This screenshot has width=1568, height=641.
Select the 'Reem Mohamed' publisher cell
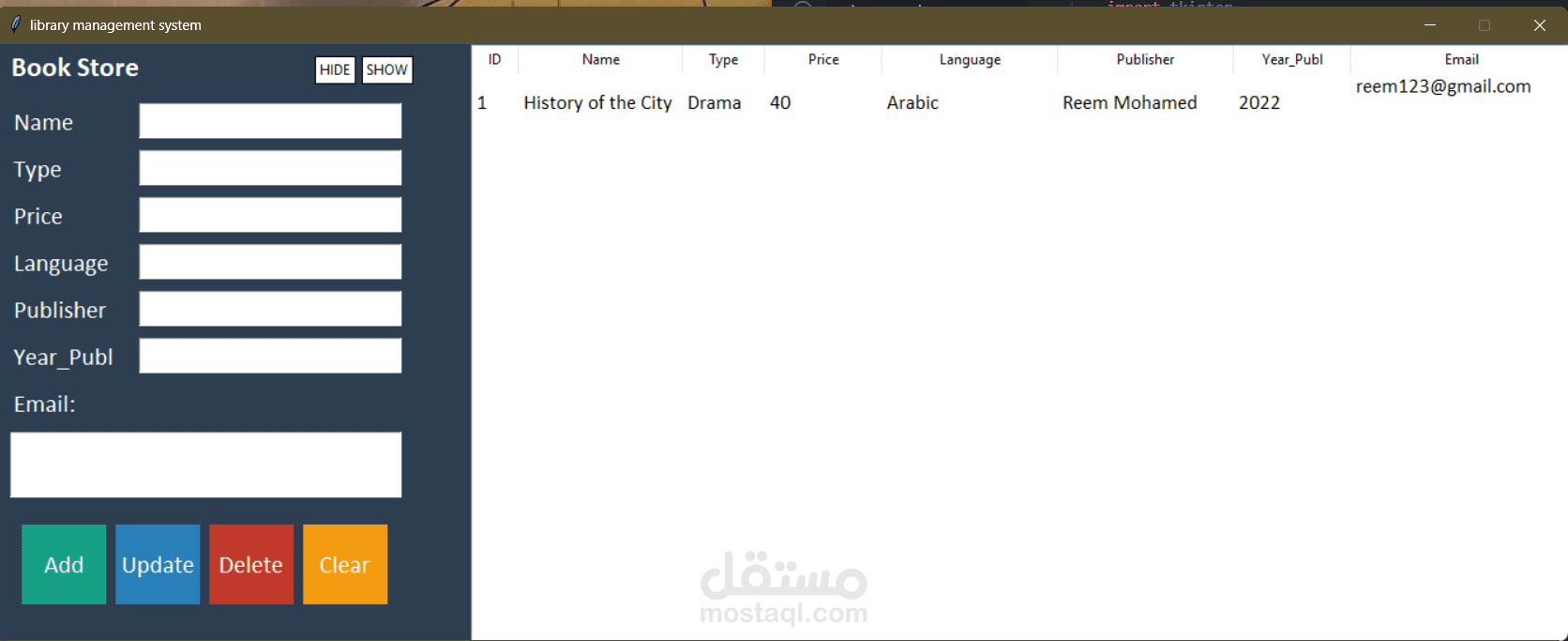tap(1129, 102)
